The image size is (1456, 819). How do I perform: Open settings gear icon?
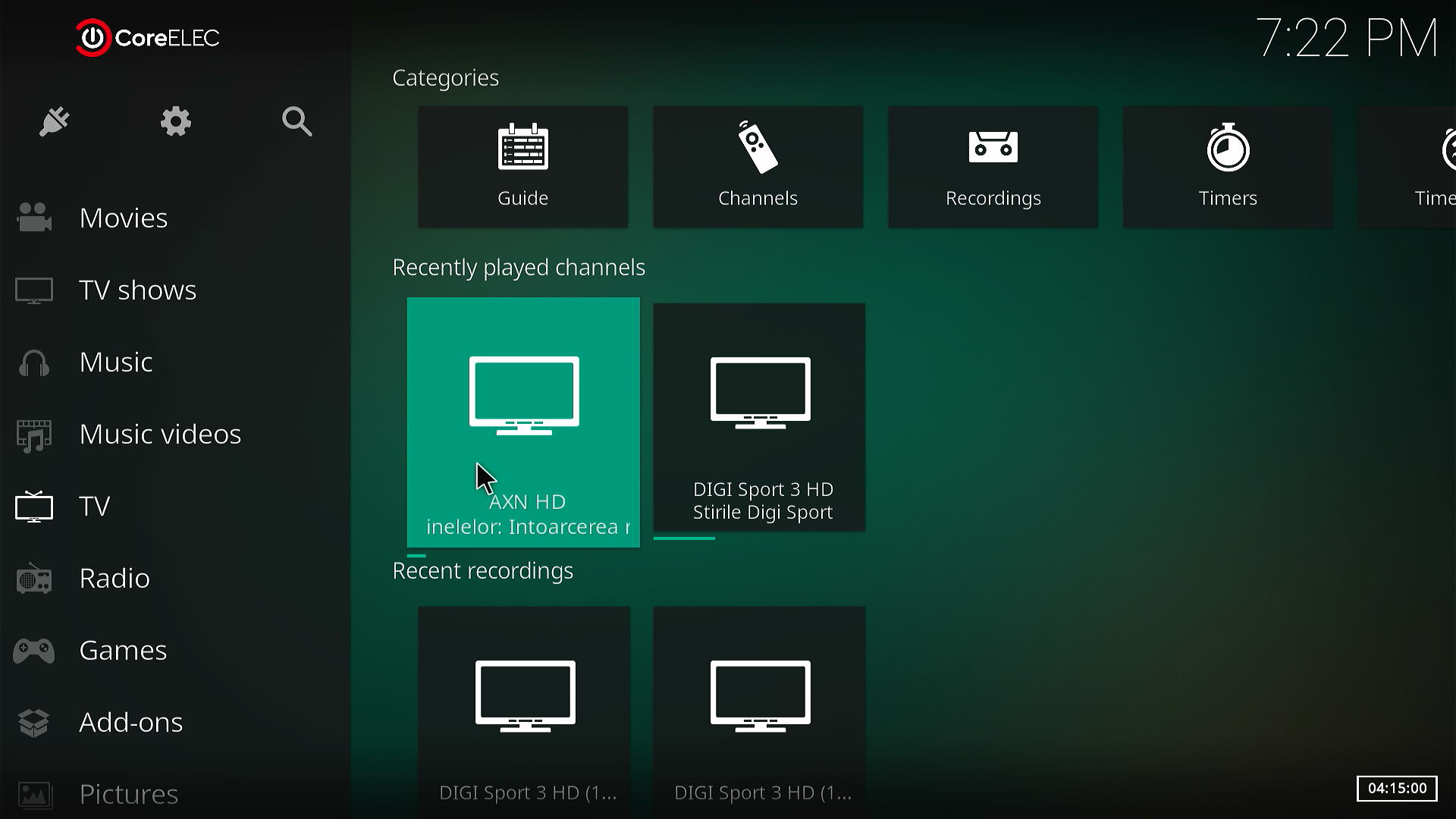click(x=175, y=121)
